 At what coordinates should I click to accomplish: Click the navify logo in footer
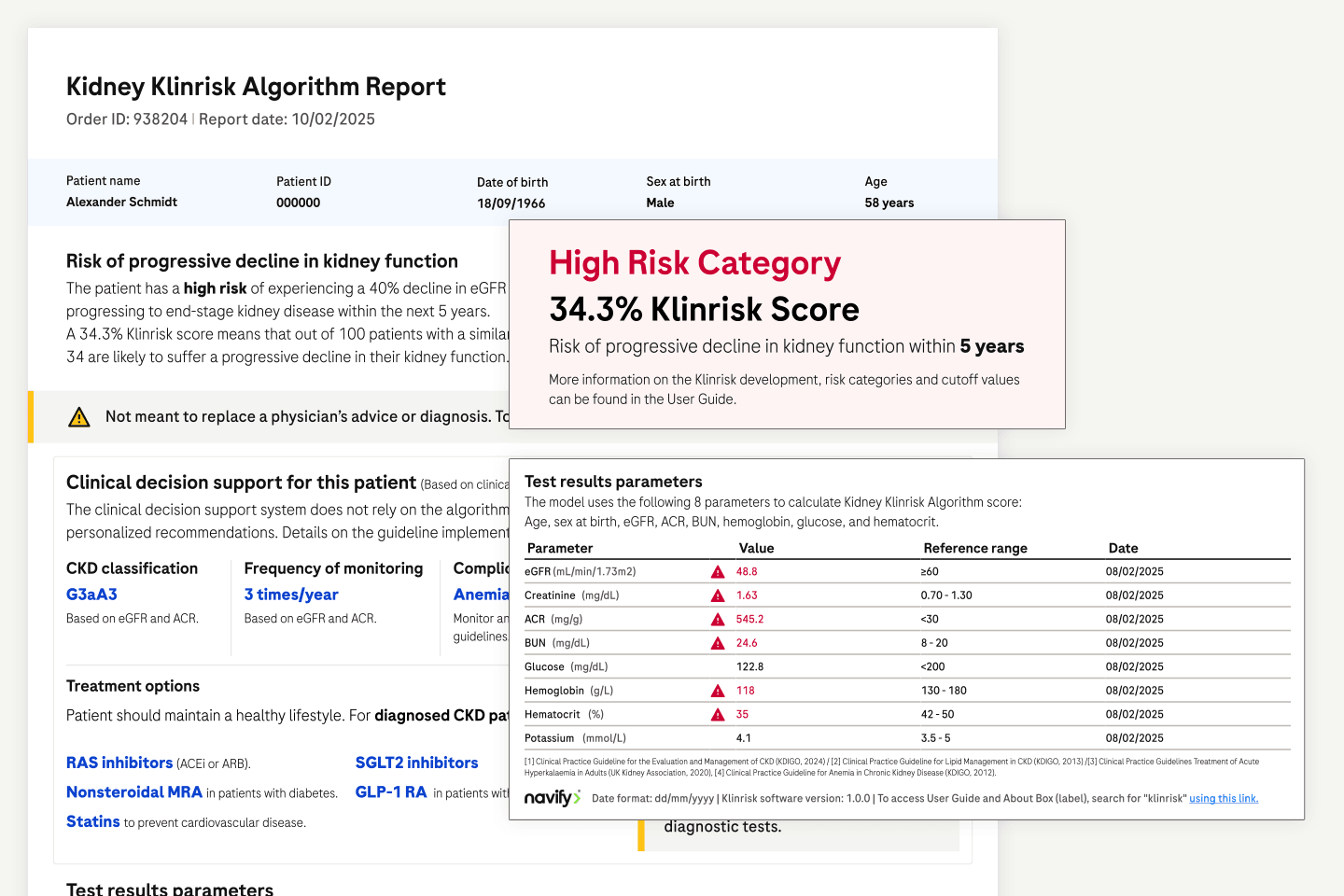[553, 798]
